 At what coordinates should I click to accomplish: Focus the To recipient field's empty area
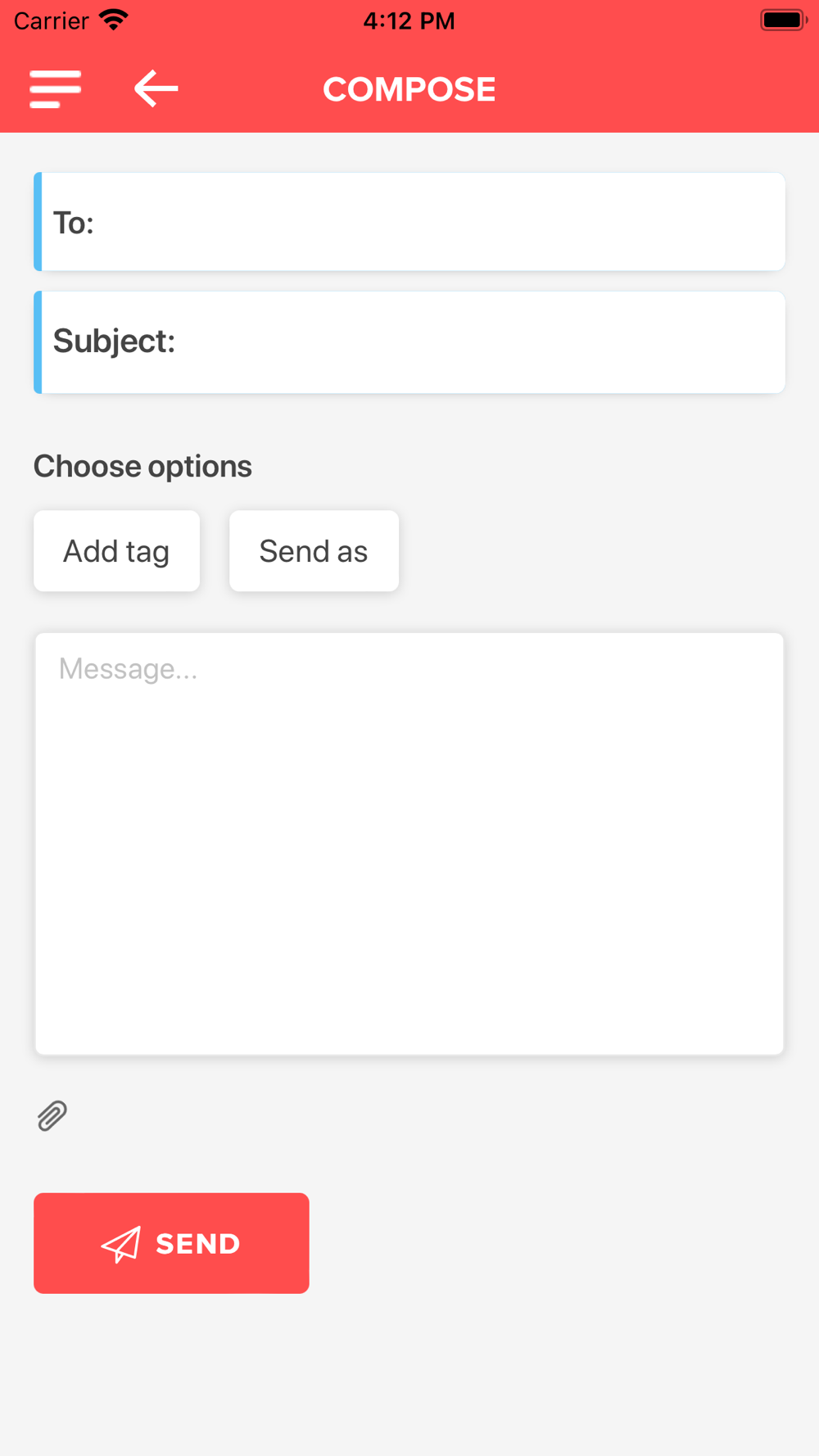click(438, 222)
